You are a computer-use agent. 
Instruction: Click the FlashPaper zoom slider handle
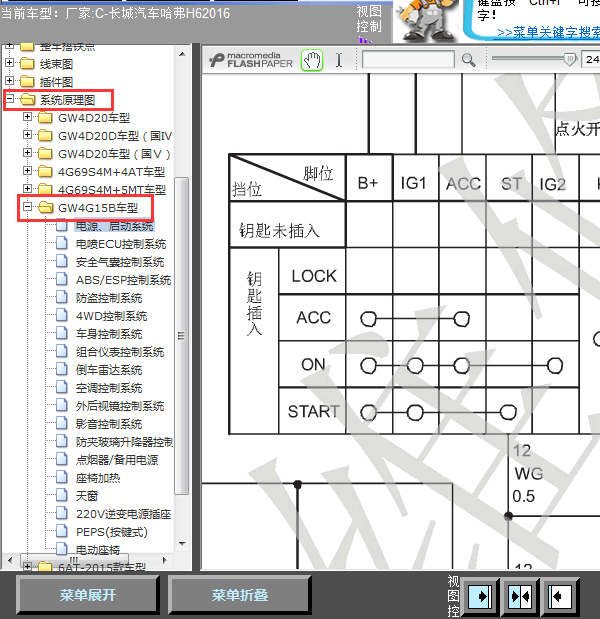click(x=570, y=60)
